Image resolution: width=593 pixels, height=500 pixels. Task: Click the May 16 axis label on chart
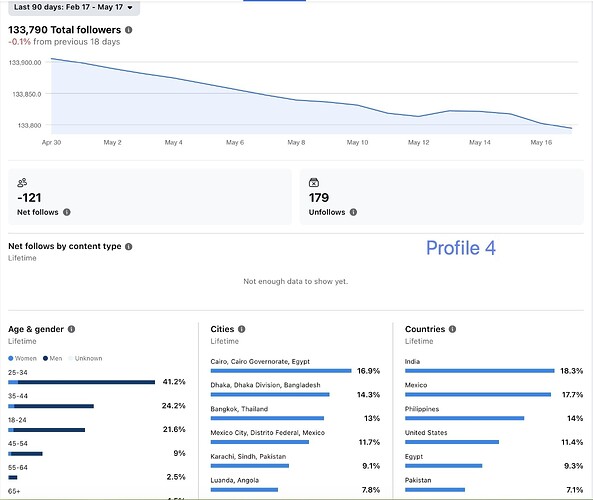coord(541,143)
